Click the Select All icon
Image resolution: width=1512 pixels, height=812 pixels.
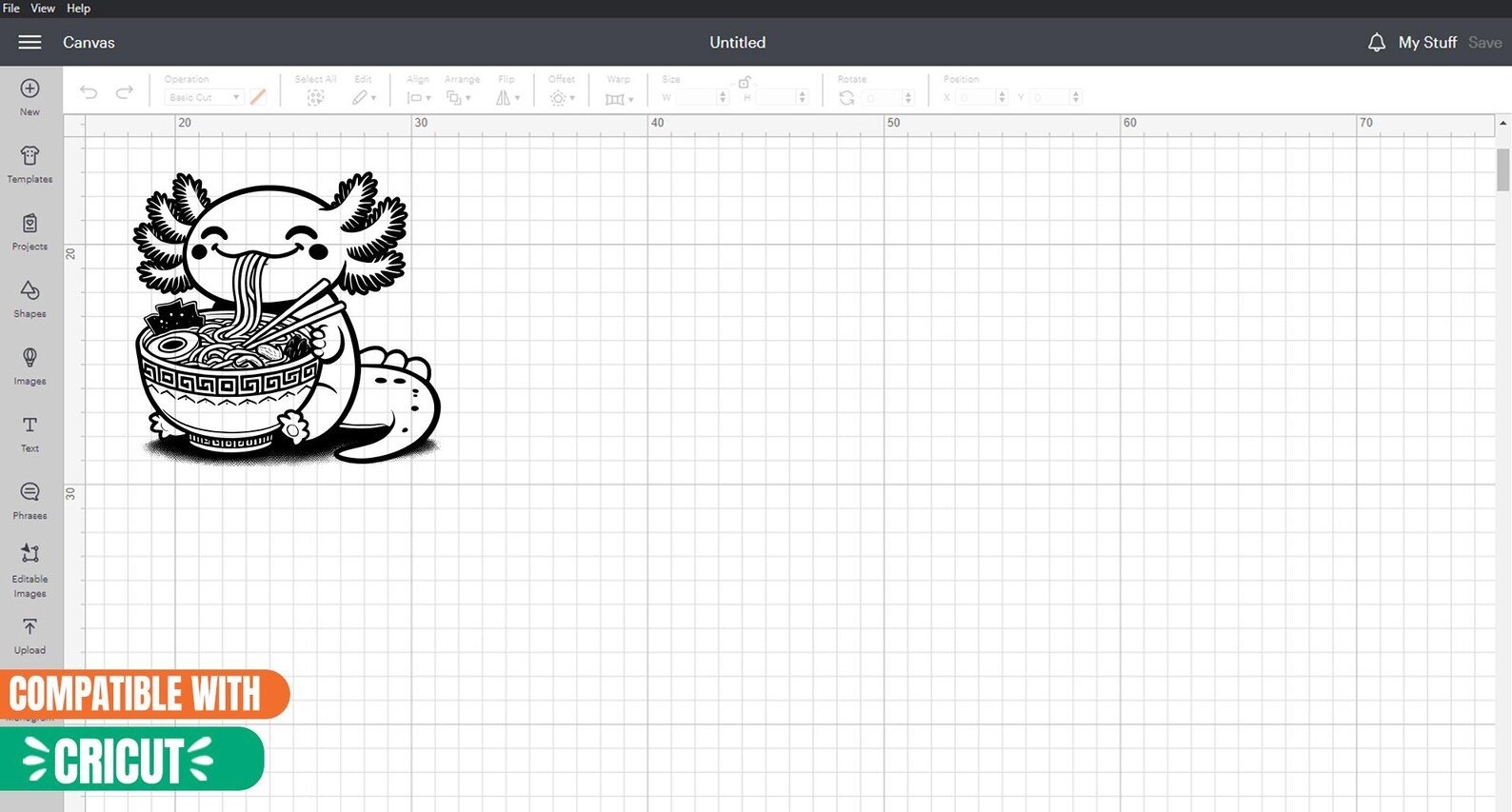[315, 97]
